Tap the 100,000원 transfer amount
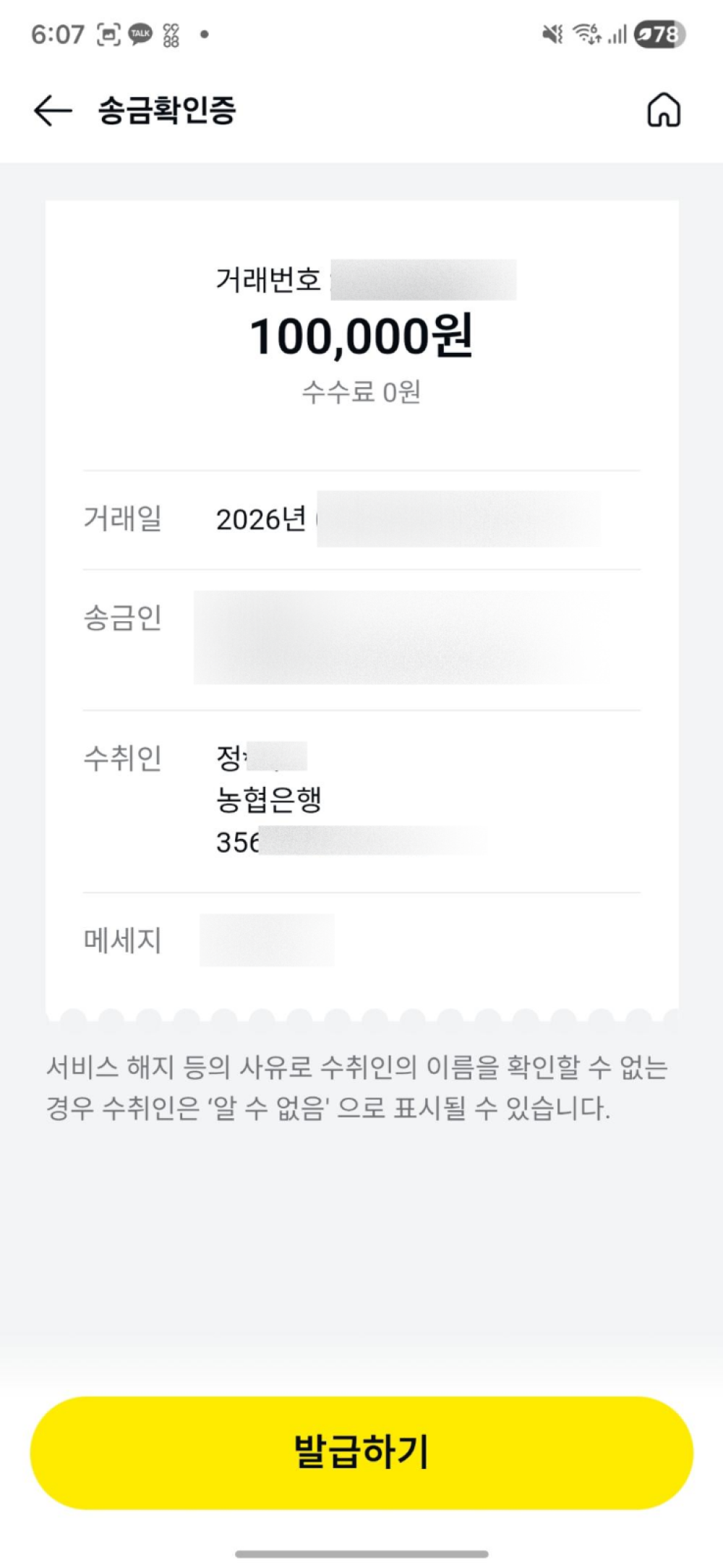This screenshot has width=723, height=1568. tap(361, 337)
